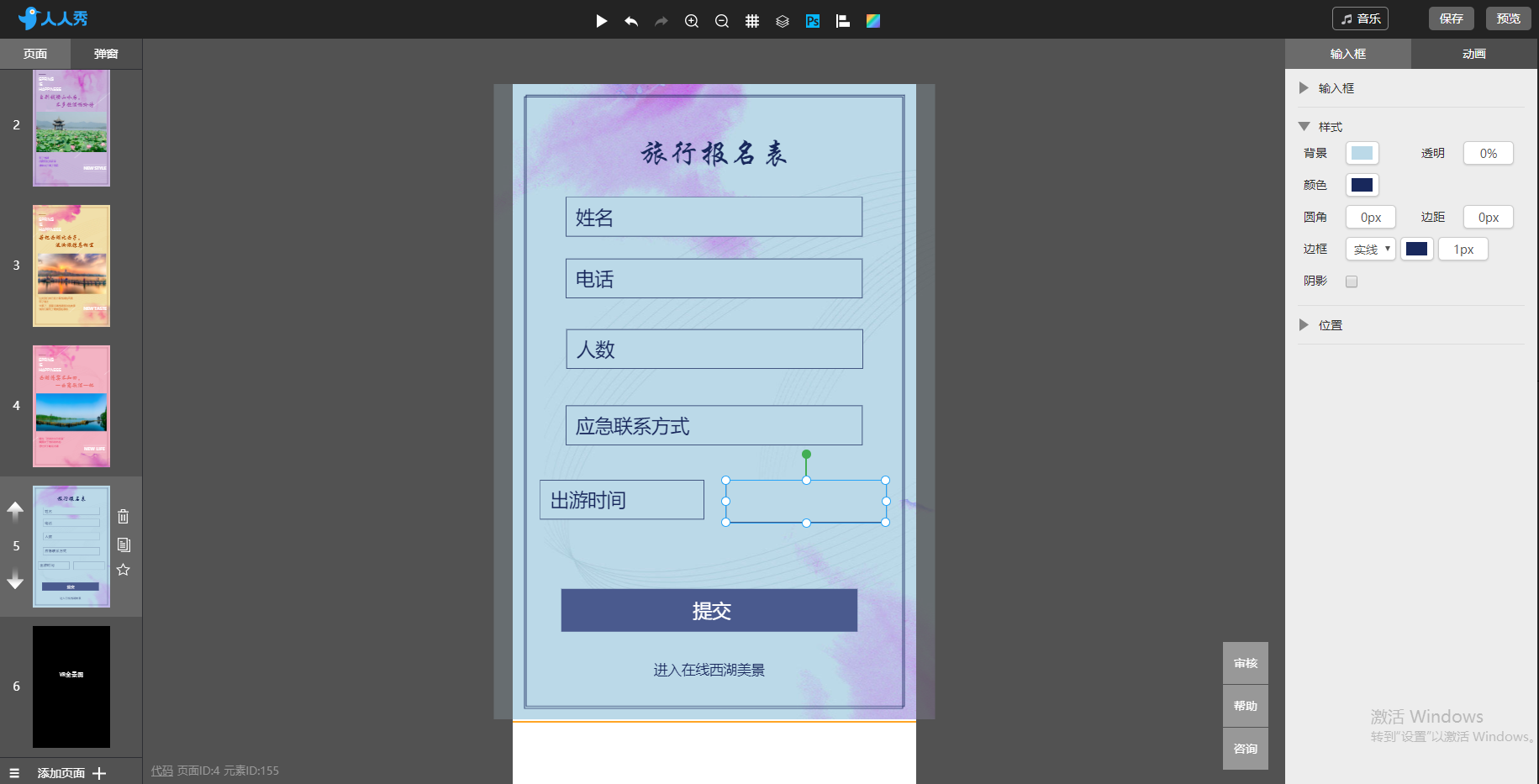Open the 实线 border style dropdown

pos(1371,250)
